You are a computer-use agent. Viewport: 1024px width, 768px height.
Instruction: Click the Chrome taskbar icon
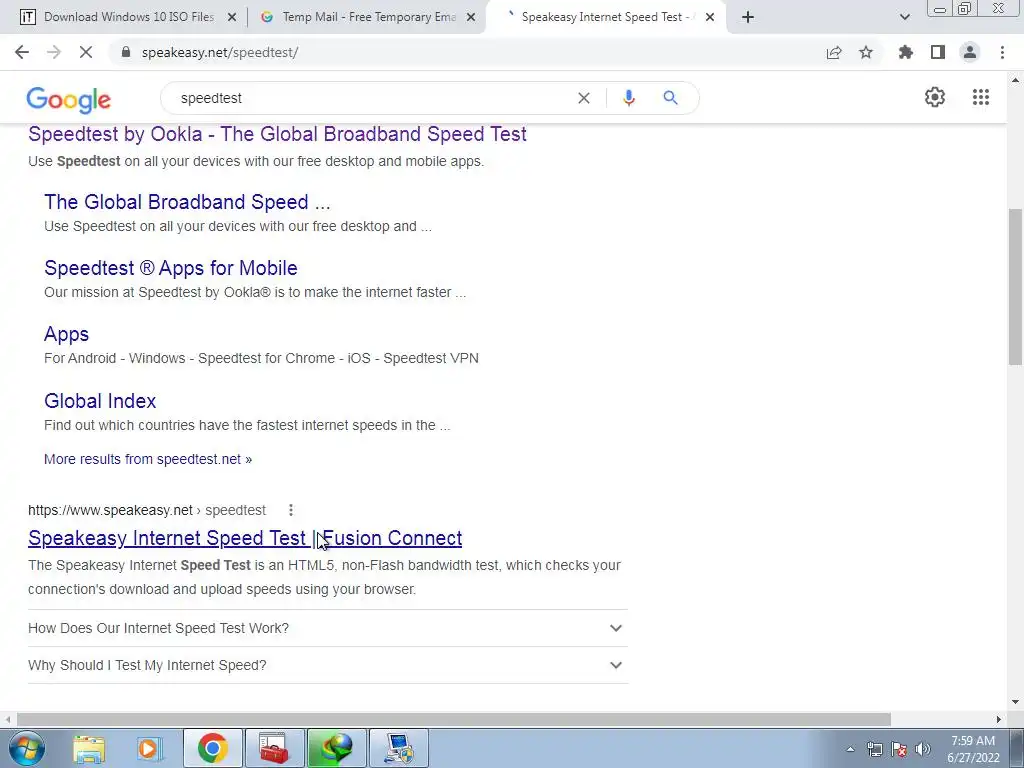(212, 748)
